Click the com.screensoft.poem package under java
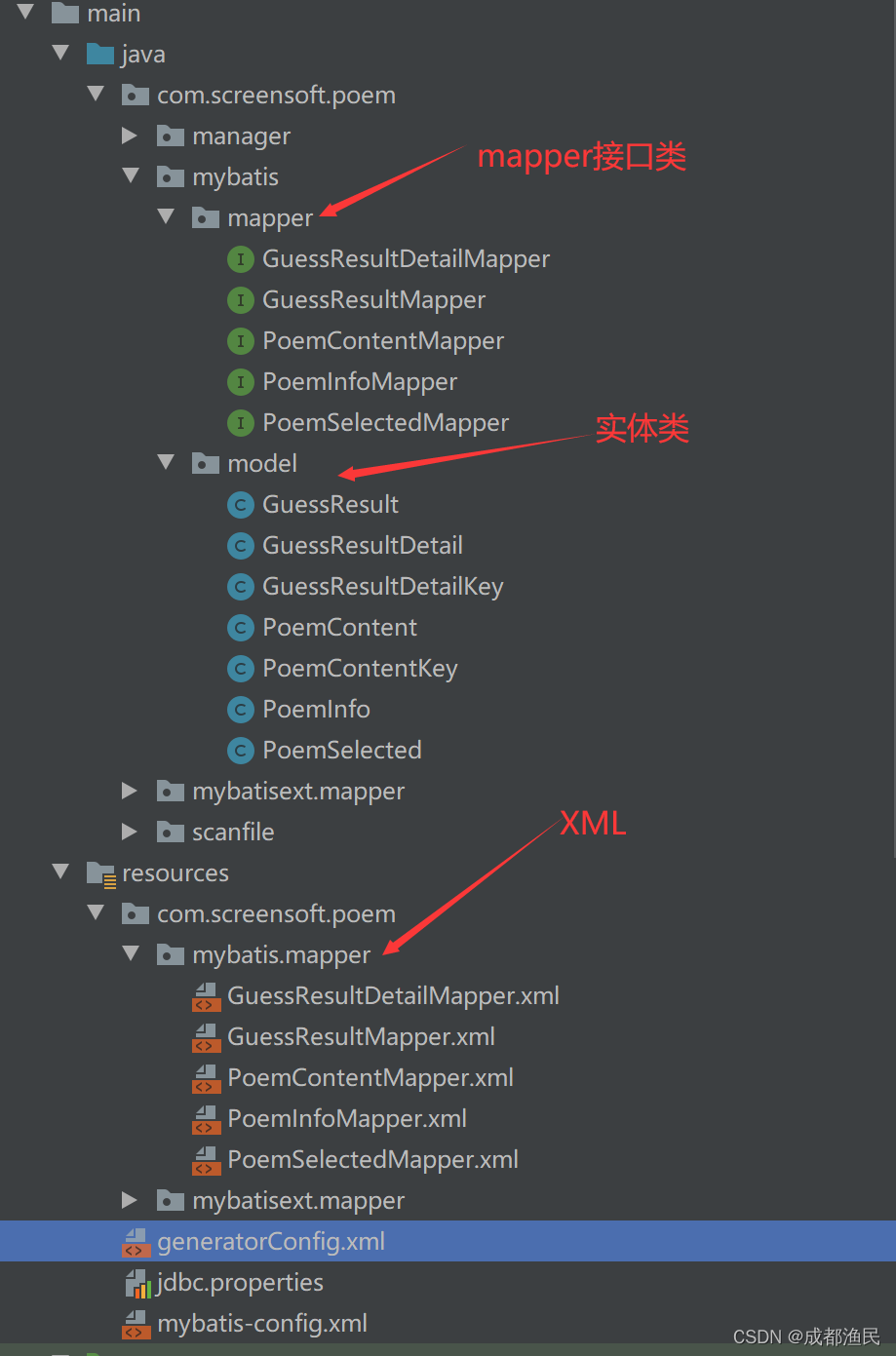 click(276, 96)
